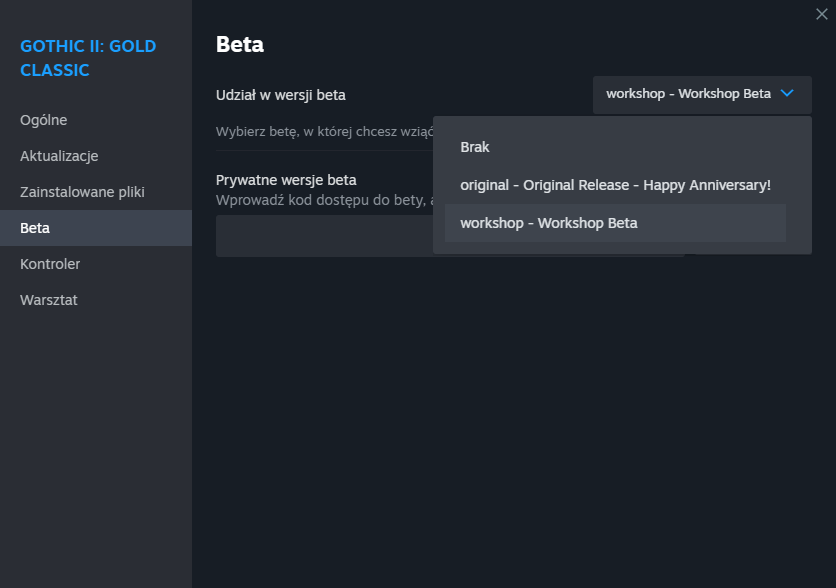Select original - Original Release beta option
836x588 pixels.
click(x=615, y=185)
